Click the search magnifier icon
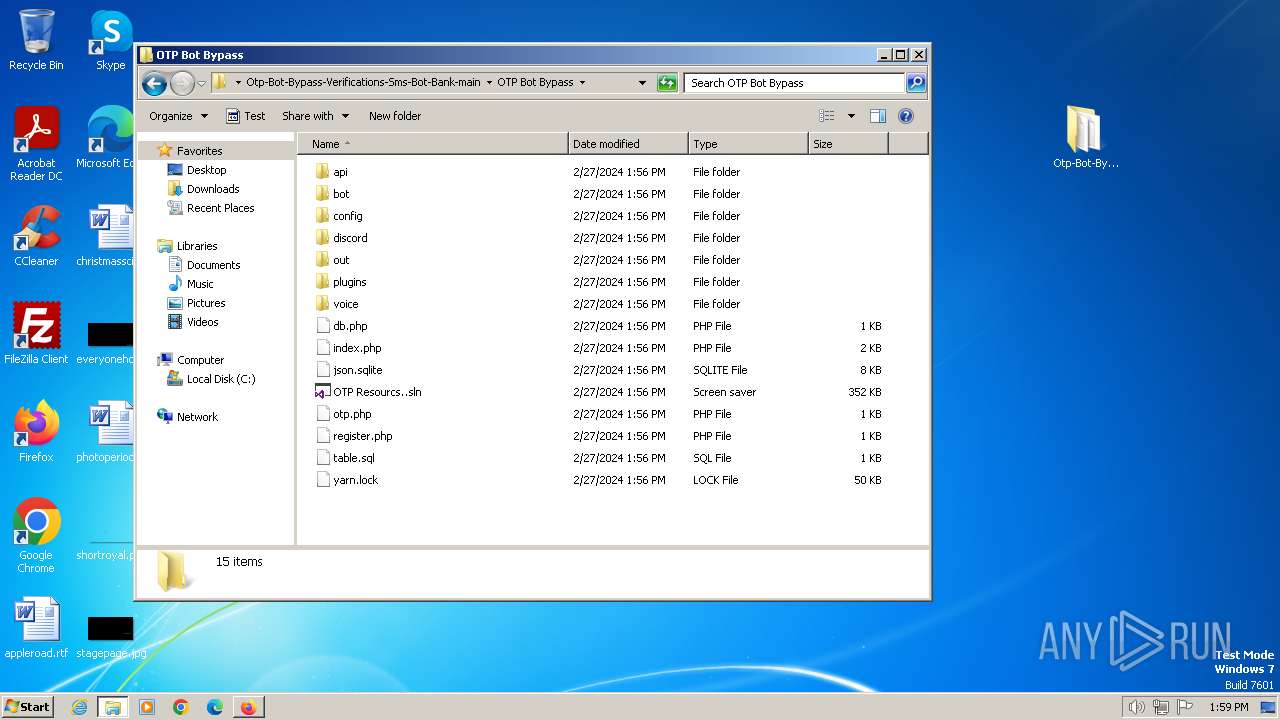Viewport: 1280px width, 720px height. 915,83
